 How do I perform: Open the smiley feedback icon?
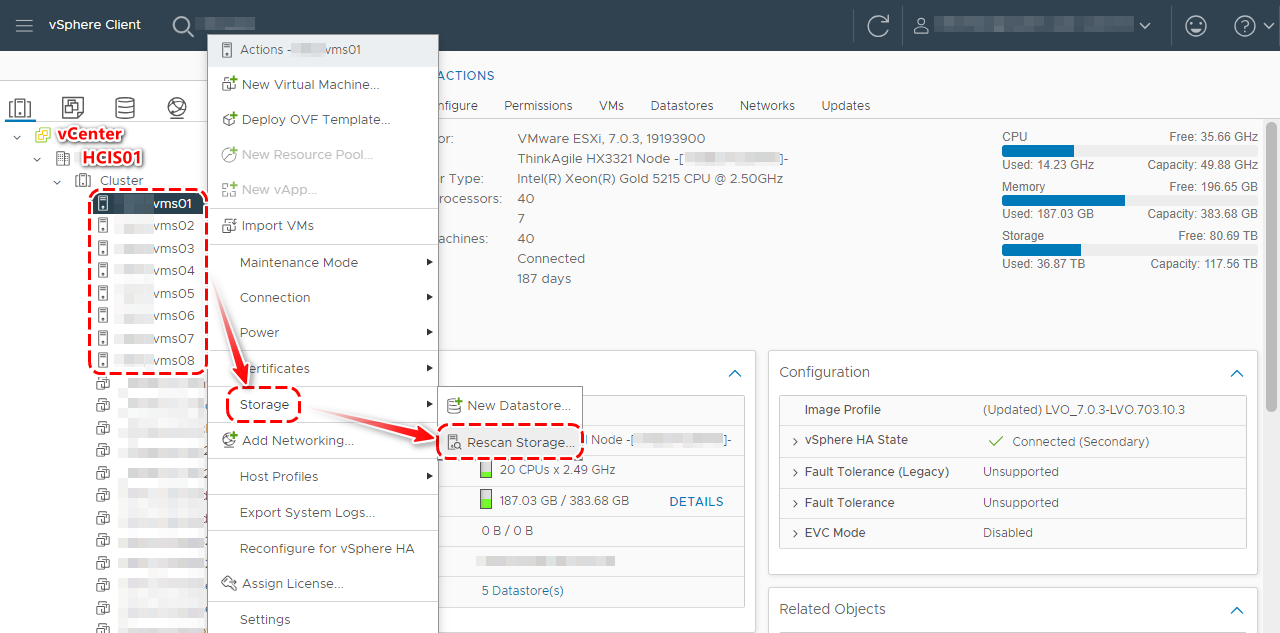[x=1195, y=26]
